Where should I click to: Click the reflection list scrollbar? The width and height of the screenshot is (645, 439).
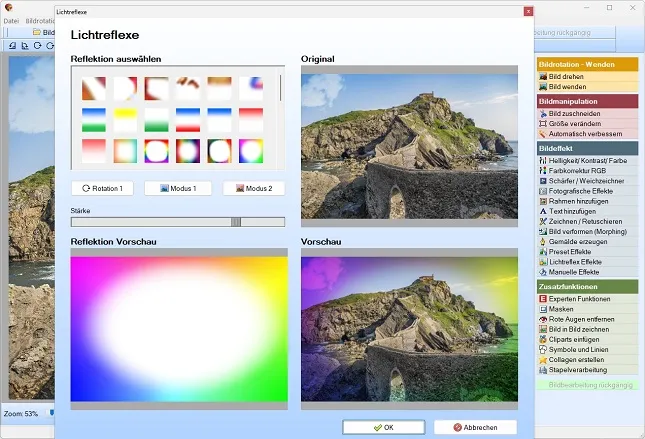281,88
